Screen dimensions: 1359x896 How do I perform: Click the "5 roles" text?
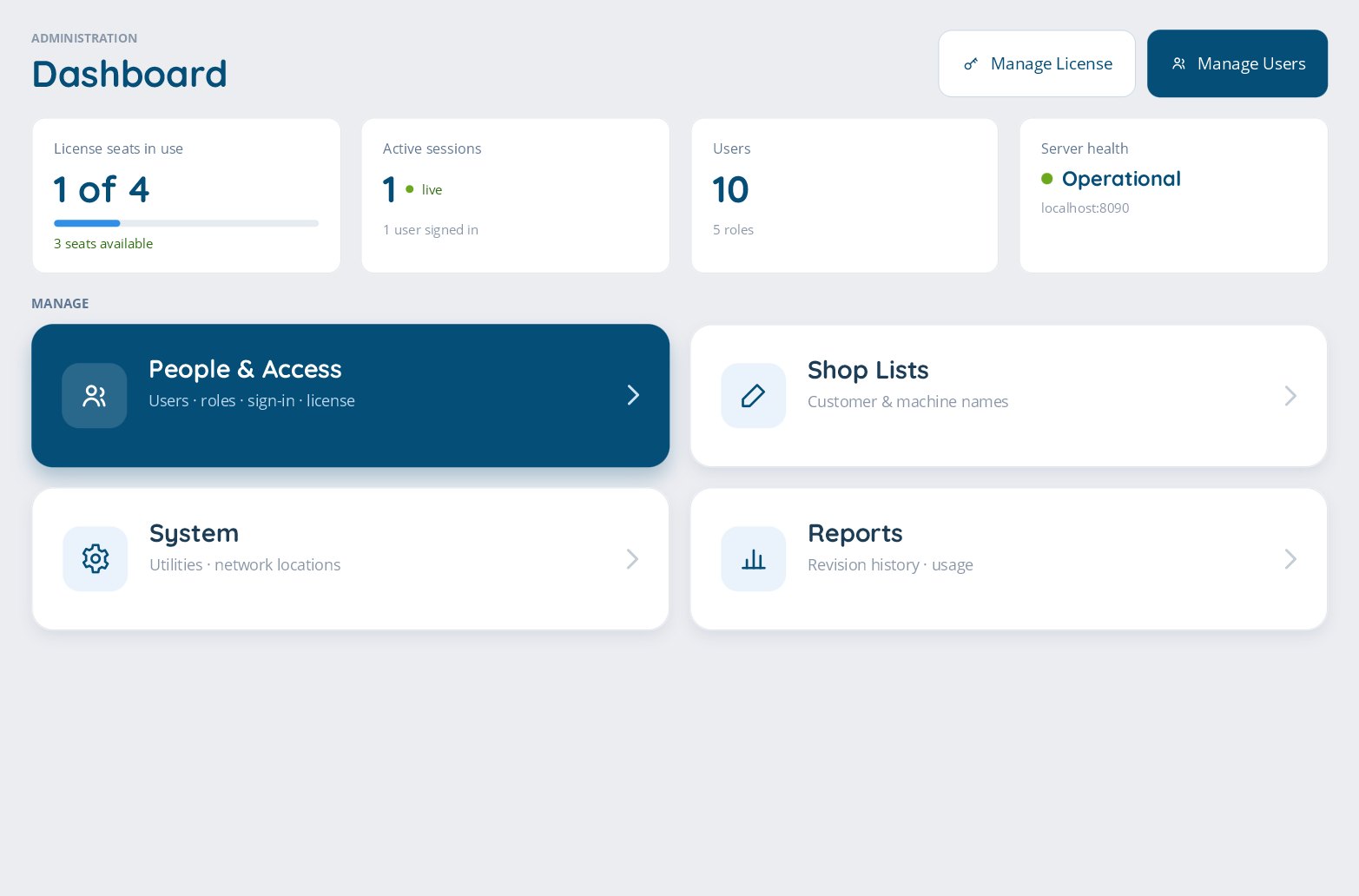click(x=733, y=230)
